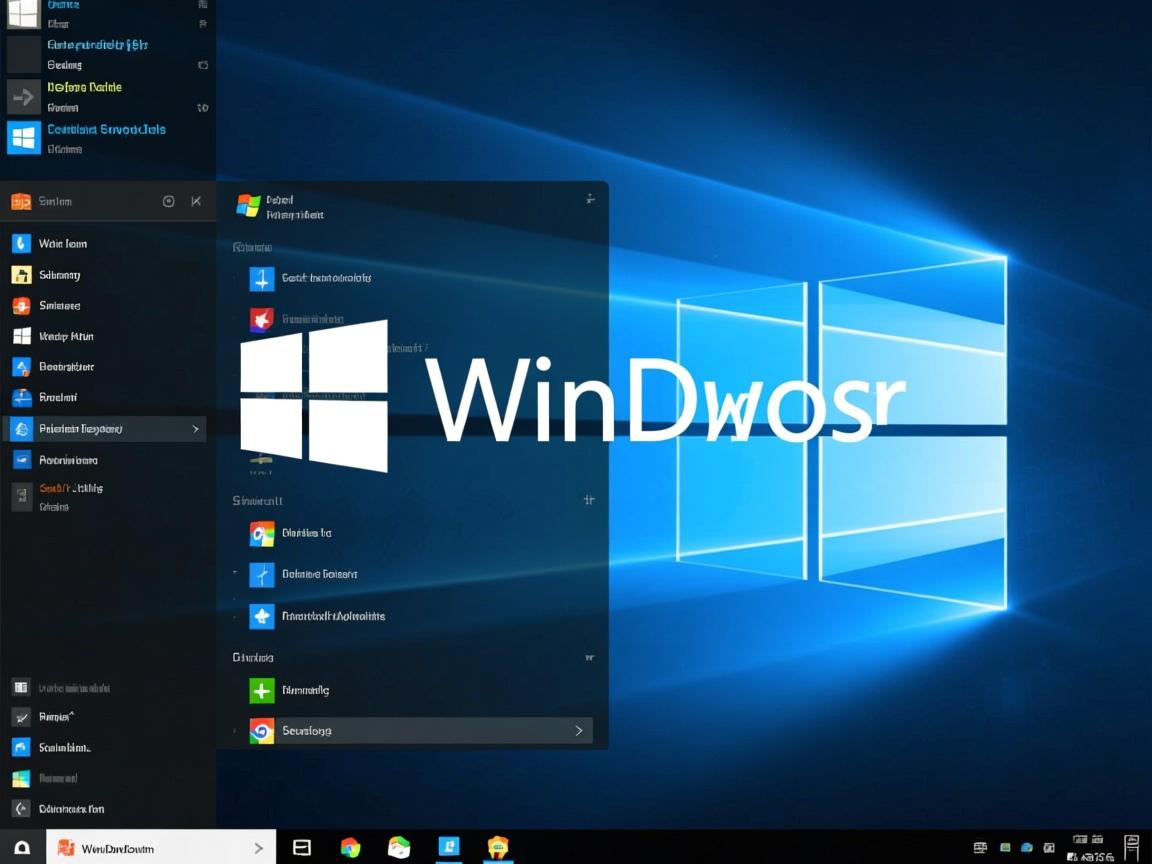Click the power button at the sidebar bottom
The image size is (1152, 864).
(x=22, y=808)
